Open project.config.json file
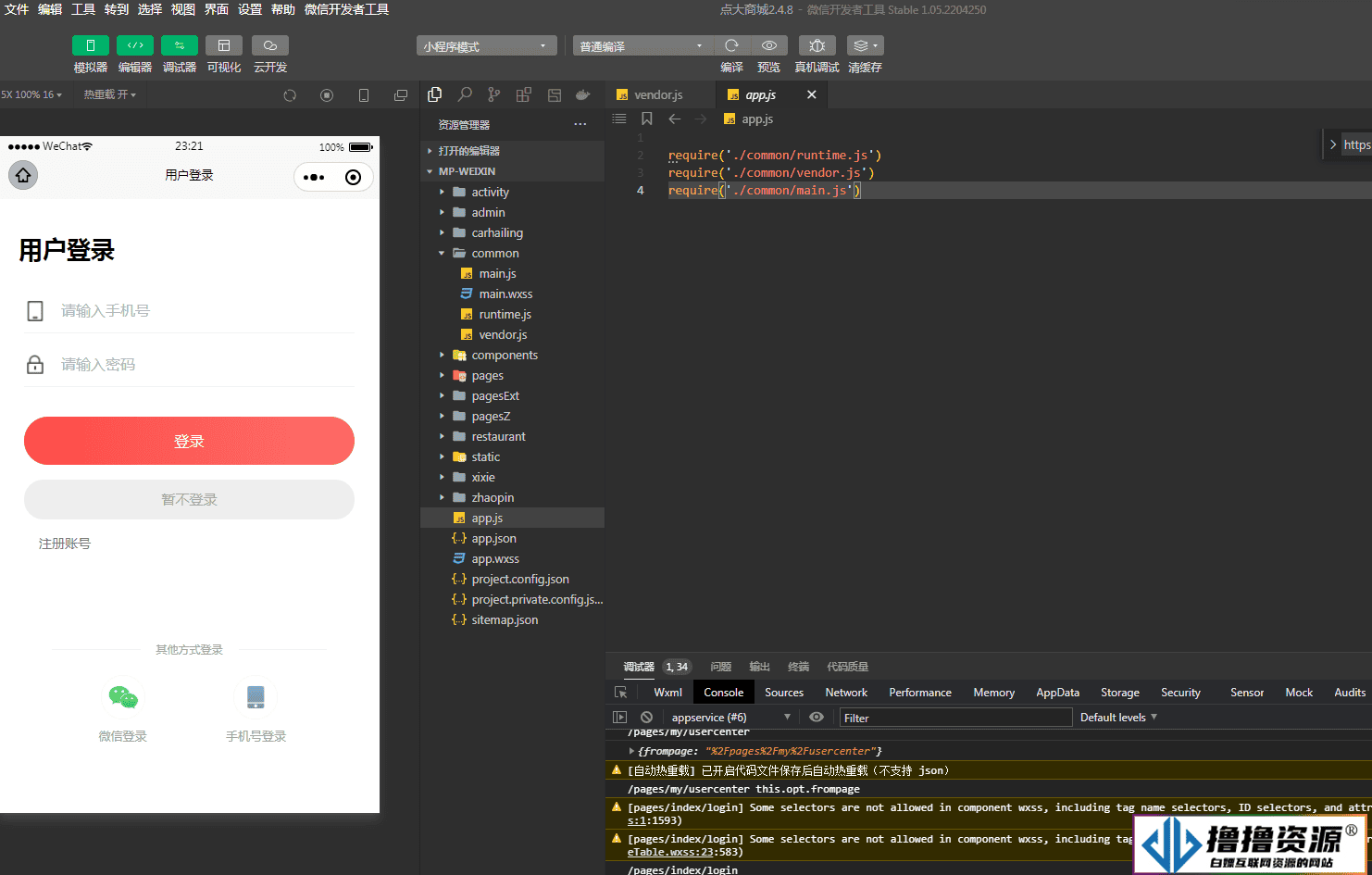This screenshot has width=1372, height=875. tap(512, 579)
